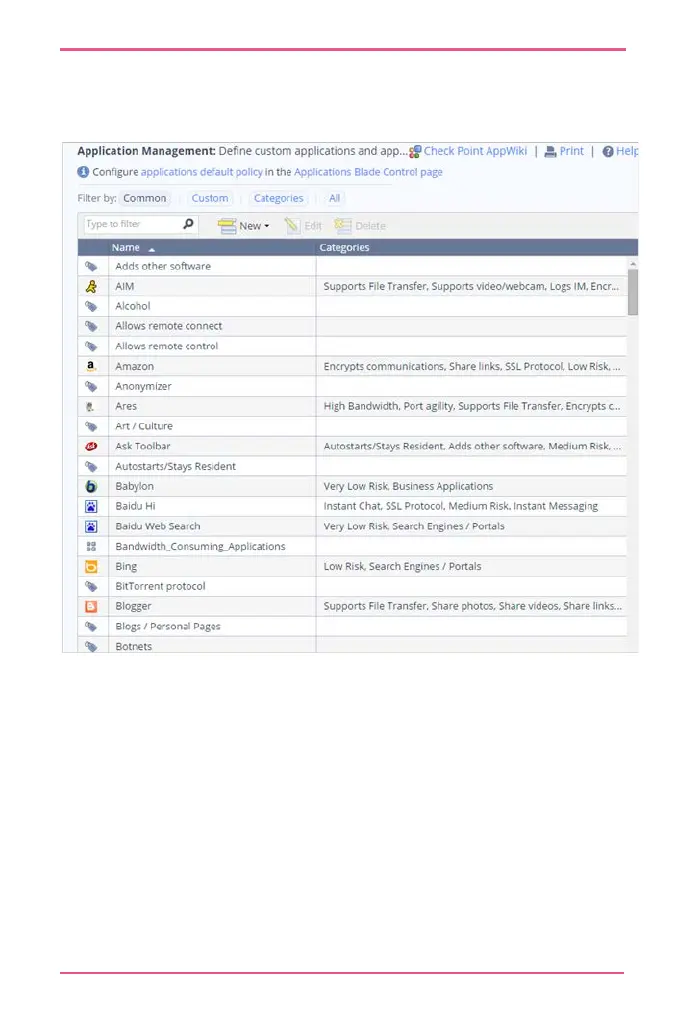680x1021 pixels.
Task: Click the tag icon beside Anonymizer
Action: pyautogui.click(x=91, y=386)
